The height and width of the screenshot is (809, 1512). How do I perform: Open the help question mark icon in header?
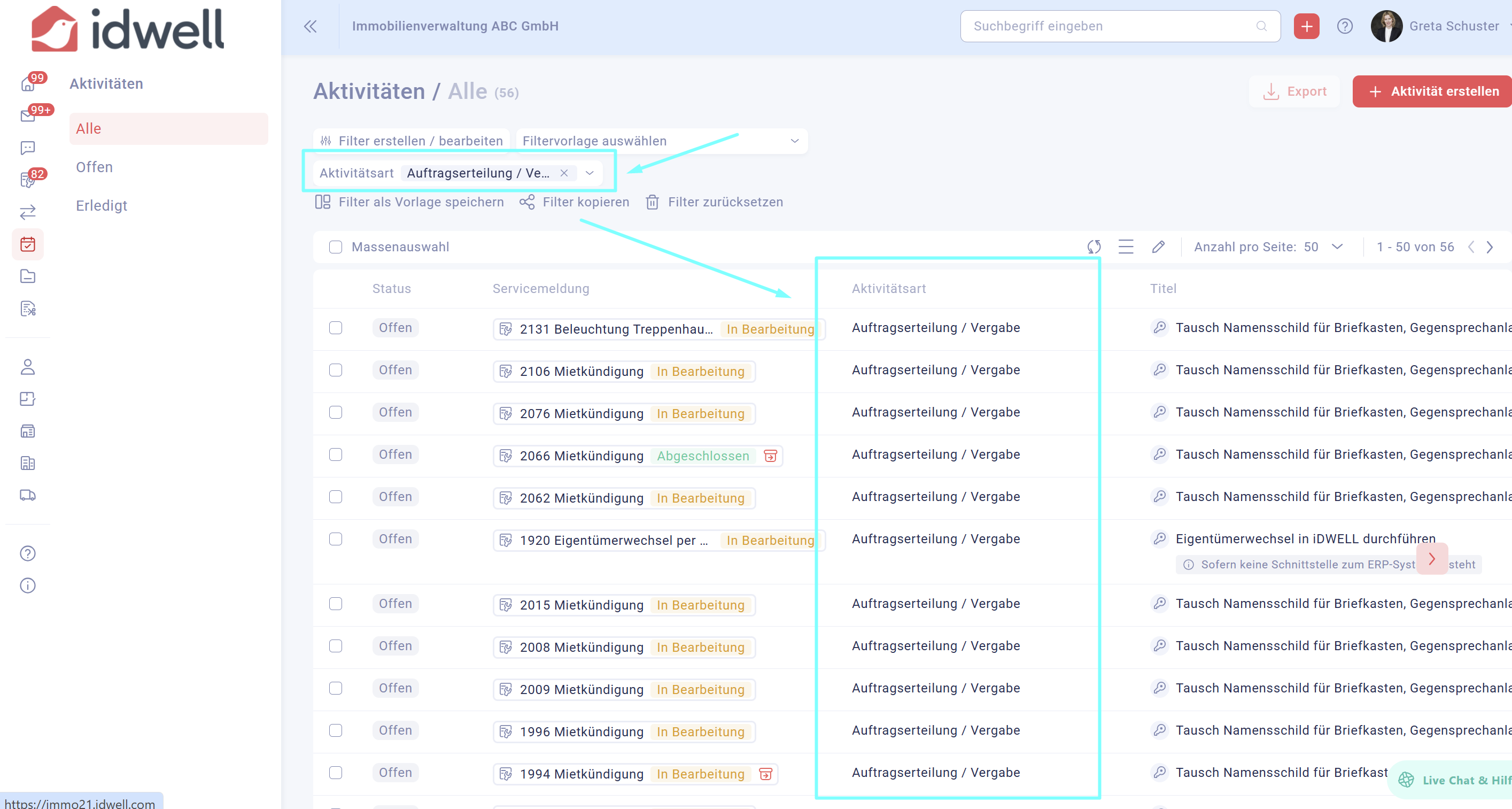pyautogui.click(x=1344, y=26)
